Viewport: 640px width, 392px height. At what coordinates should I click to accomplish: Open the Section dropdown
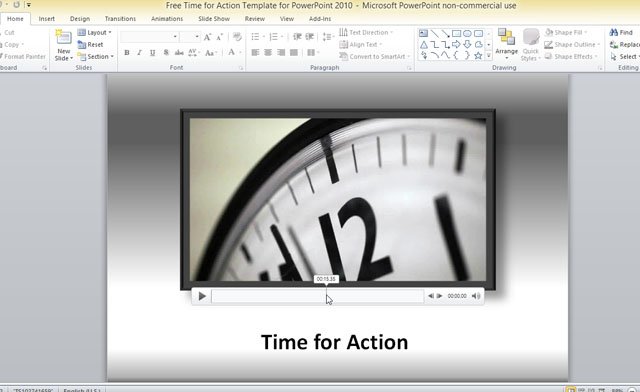click(96, 56)
